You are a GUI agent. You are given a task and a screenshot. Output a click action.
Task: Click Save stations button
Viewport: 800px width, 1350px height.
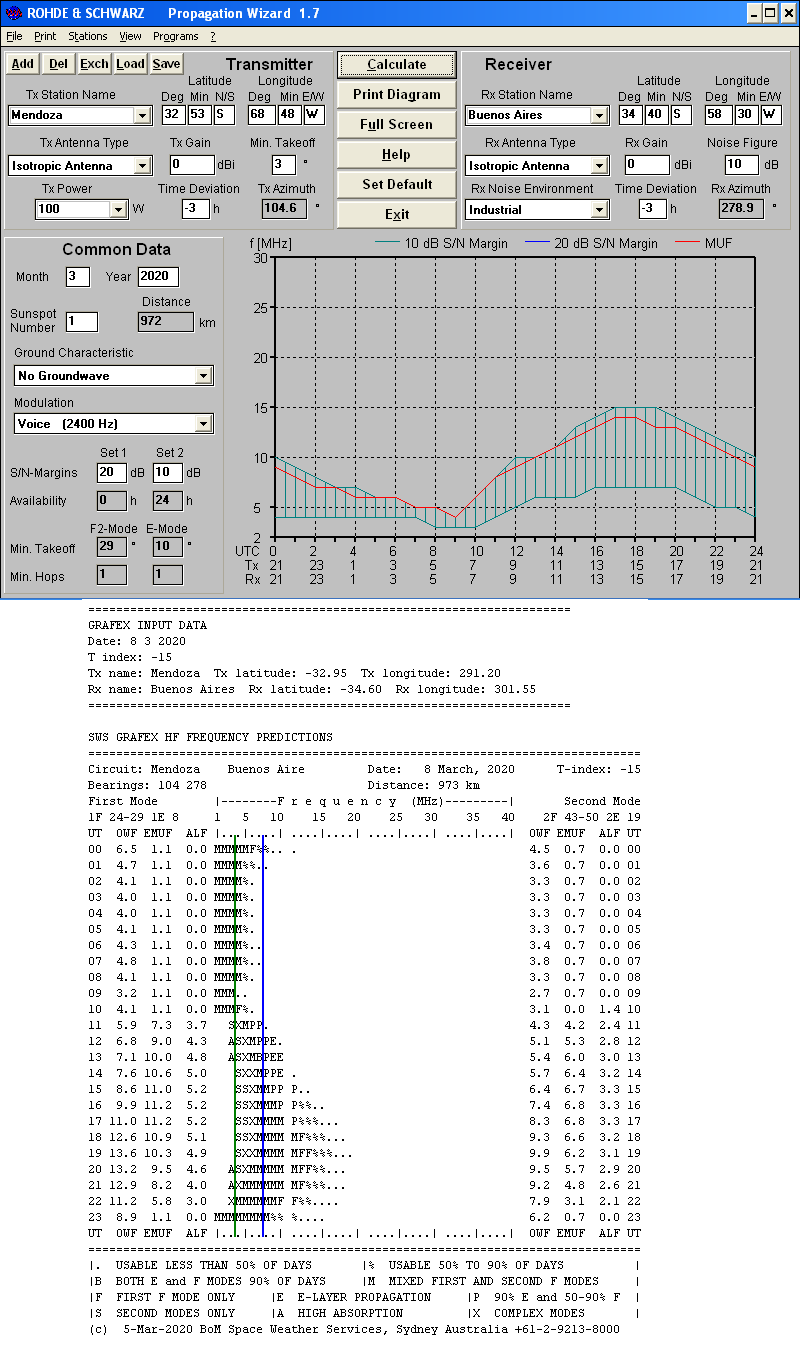tap(166, 64)
